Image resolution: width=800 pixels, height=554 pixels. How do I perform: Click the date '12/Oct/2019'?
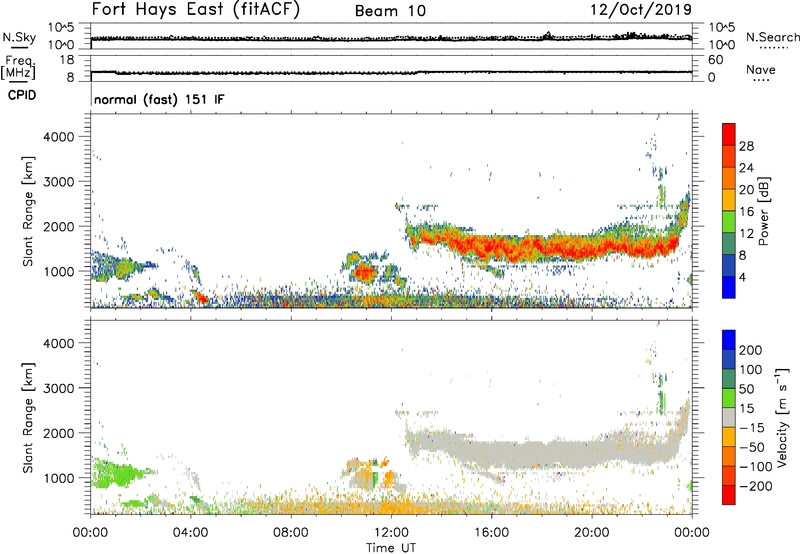click(641, 10)
